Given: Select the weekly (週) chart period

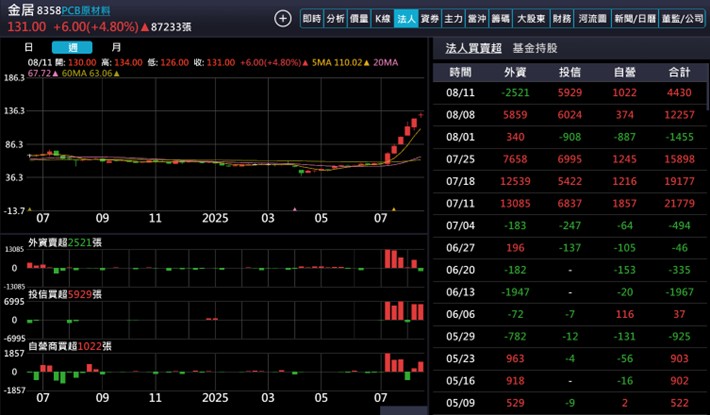Looking at the screenshot, I should click(x=71, y=47).
